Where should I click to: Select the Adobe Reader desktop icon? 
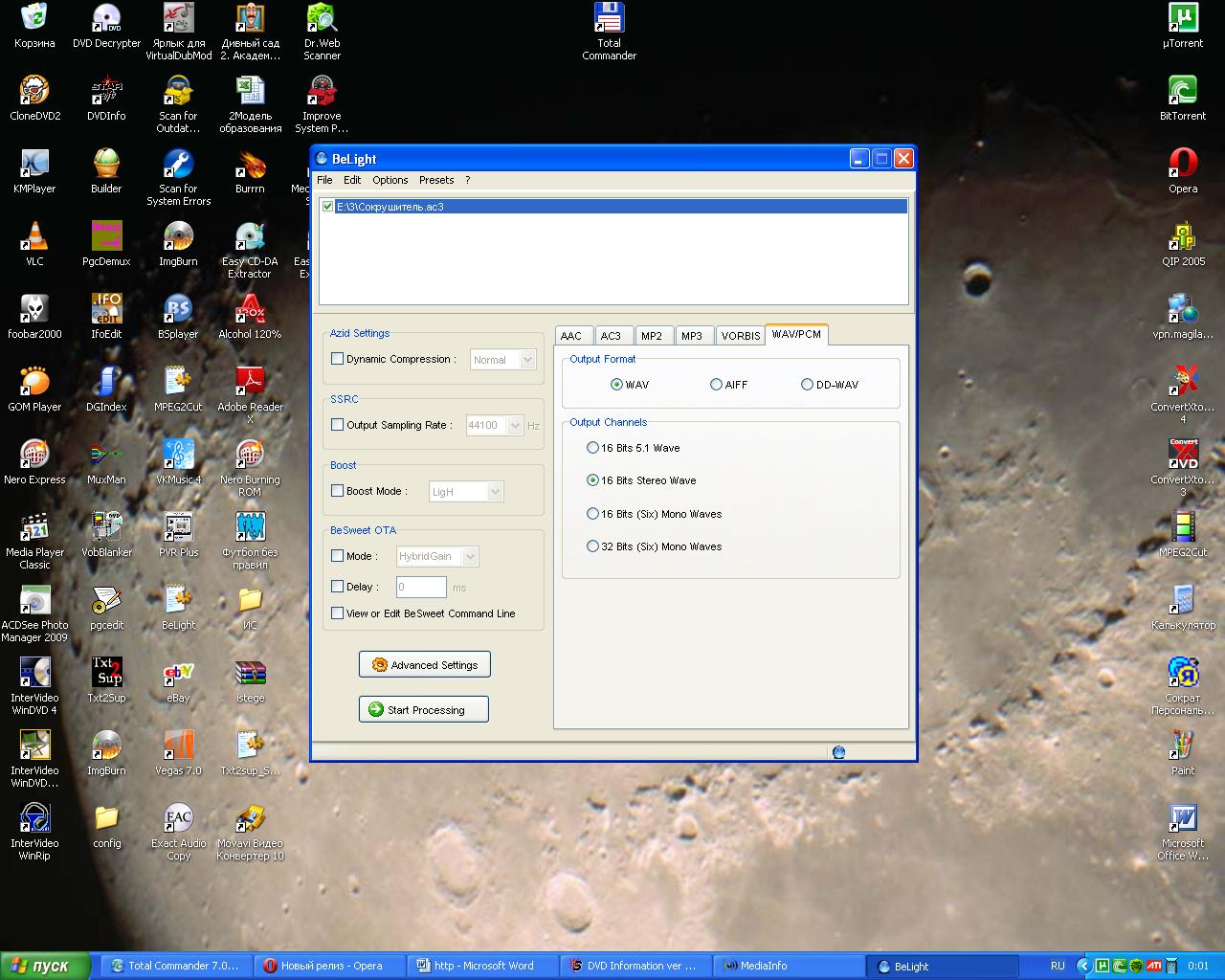pos(250,396)
